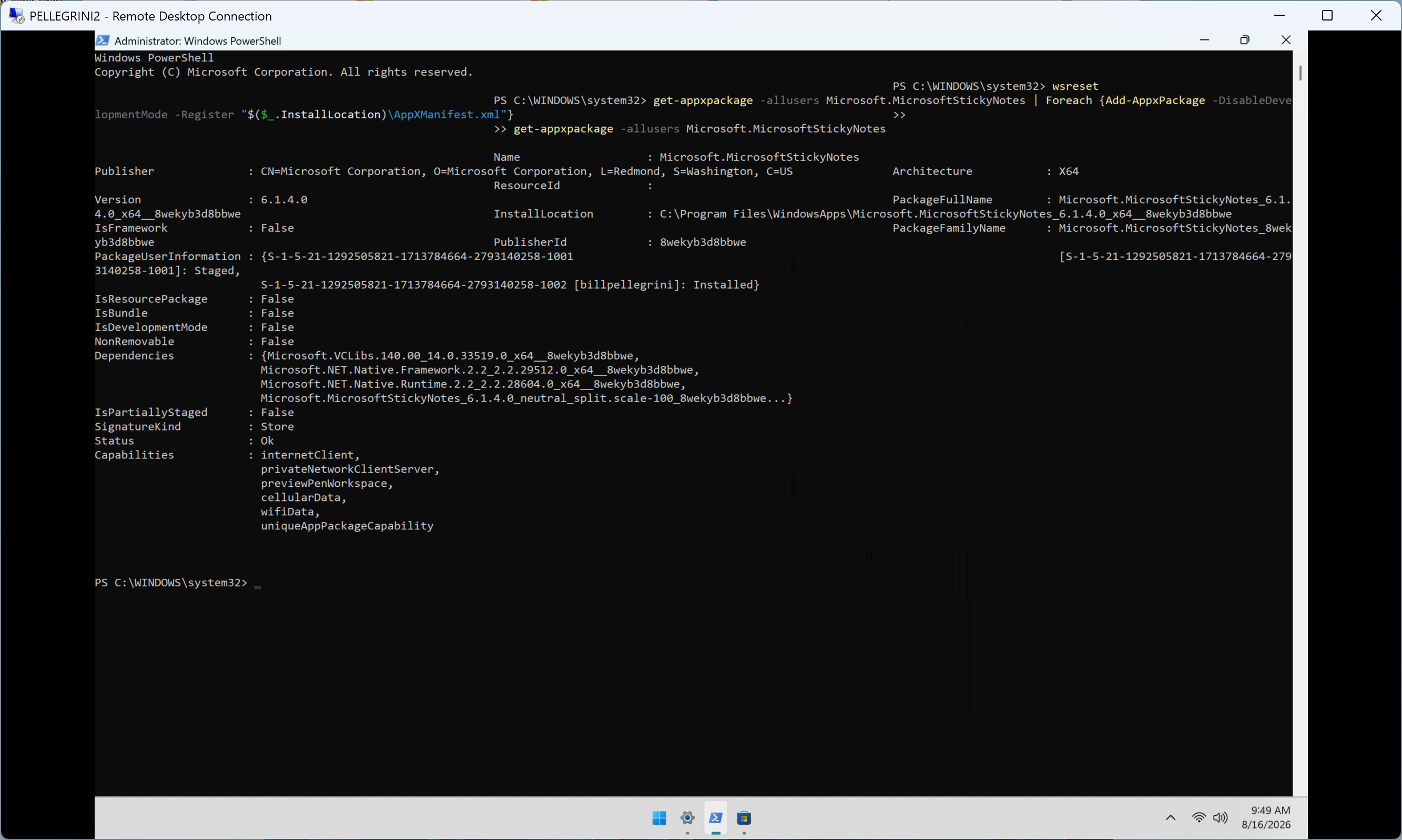Click the 'IsDevelopmentMode' field label

151,327
